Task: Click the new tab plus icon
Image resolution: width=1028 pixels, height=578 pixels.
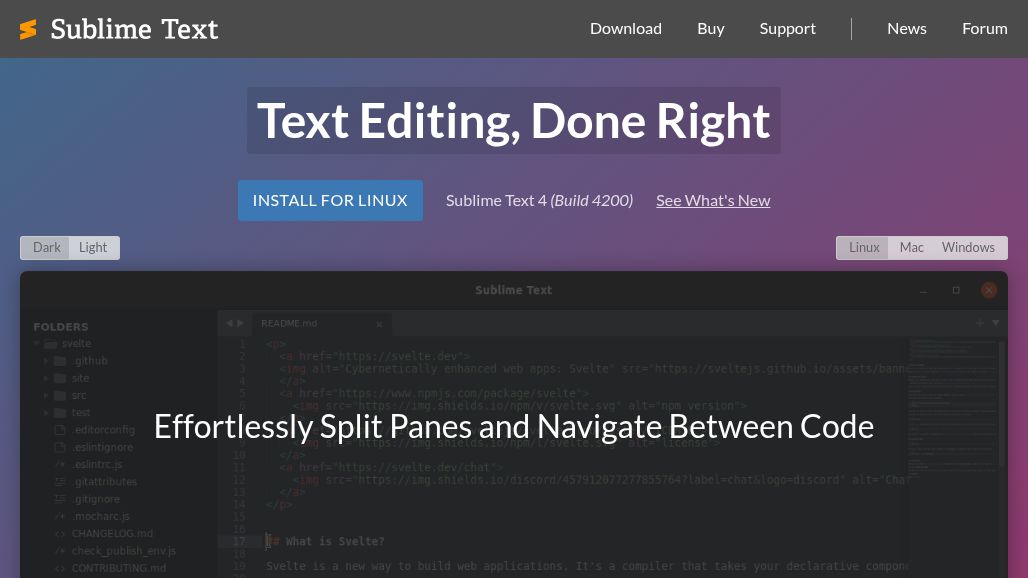Action: (980, 323)
